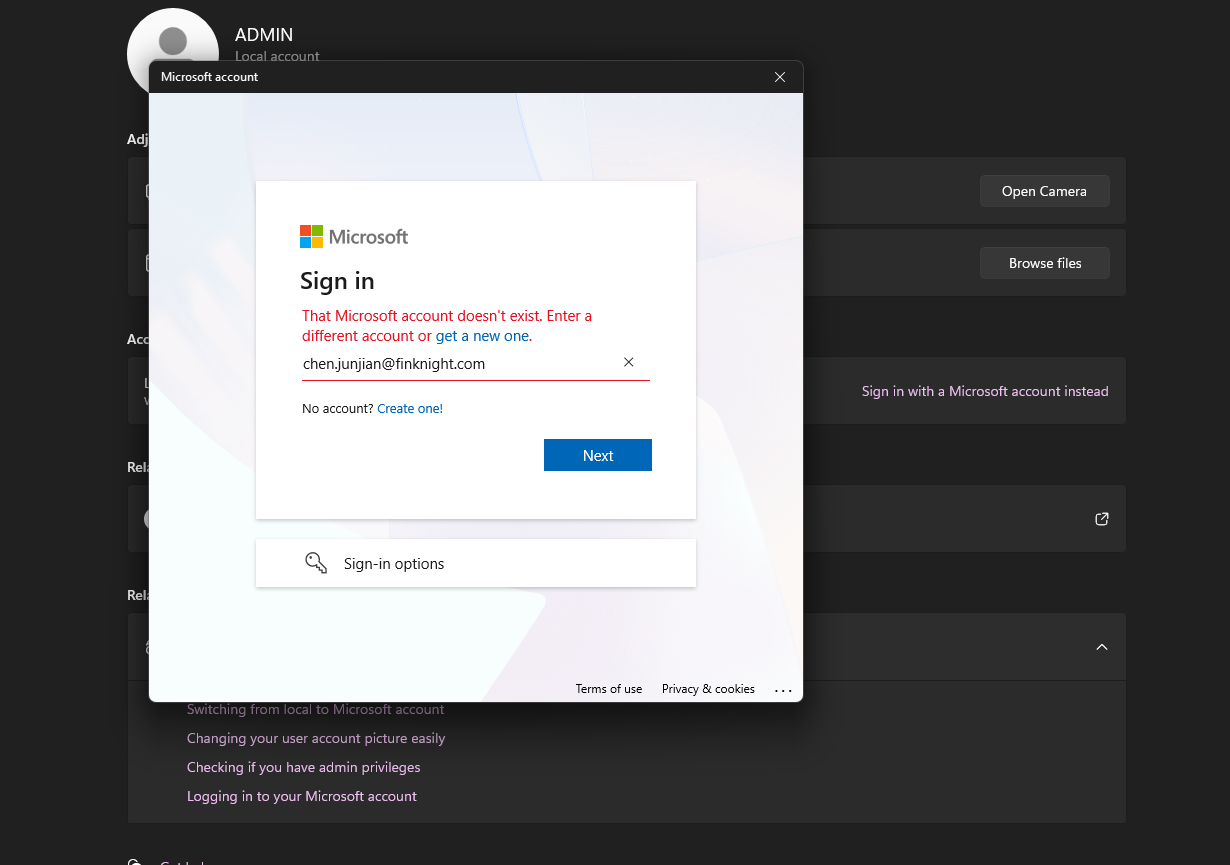Open Sign-in options
Viewport: 1230px width, 865px height.
(476, 563)
